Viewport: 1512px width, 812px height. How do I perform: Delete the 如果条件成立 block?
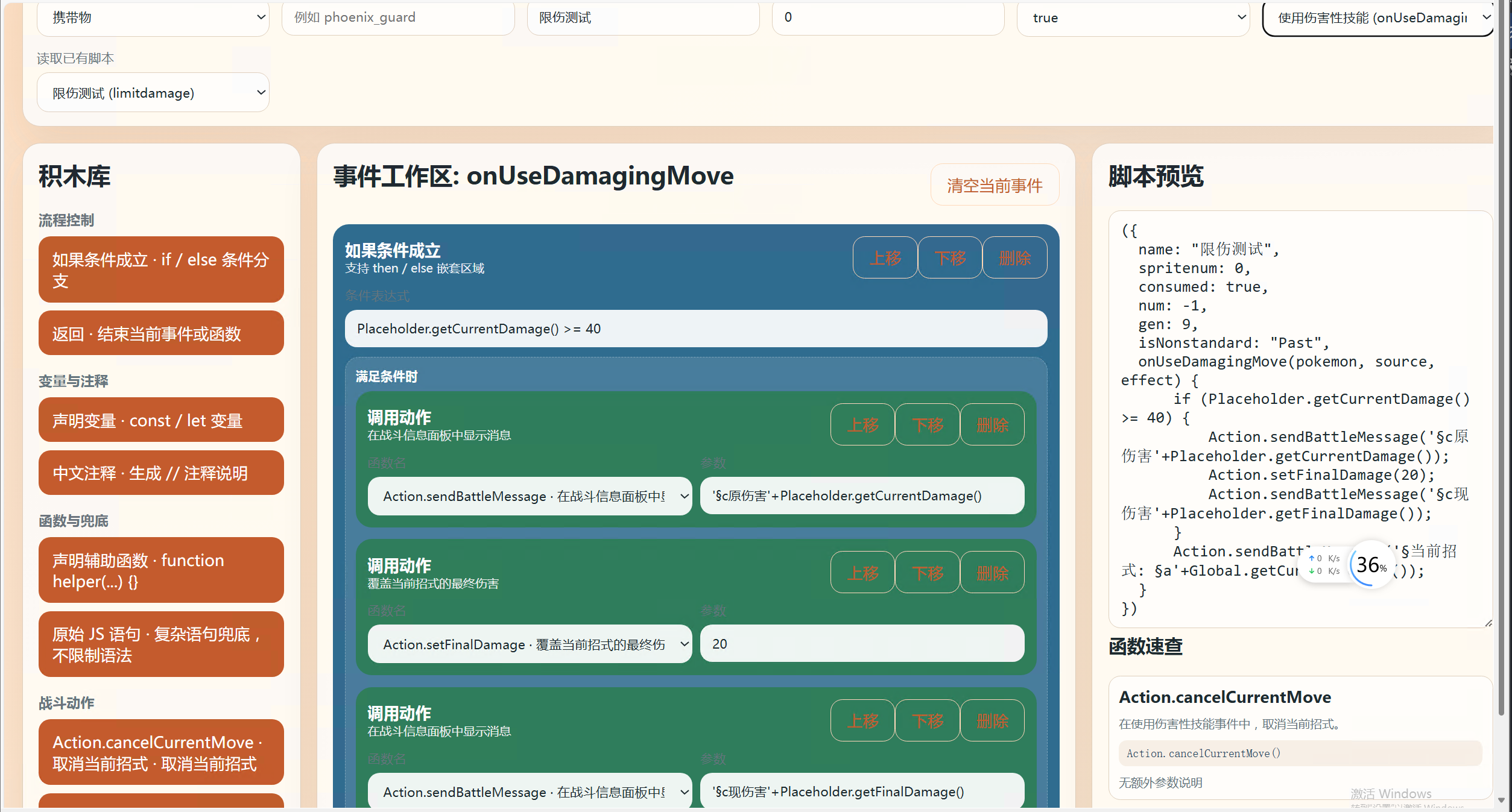pos(1015,258)
